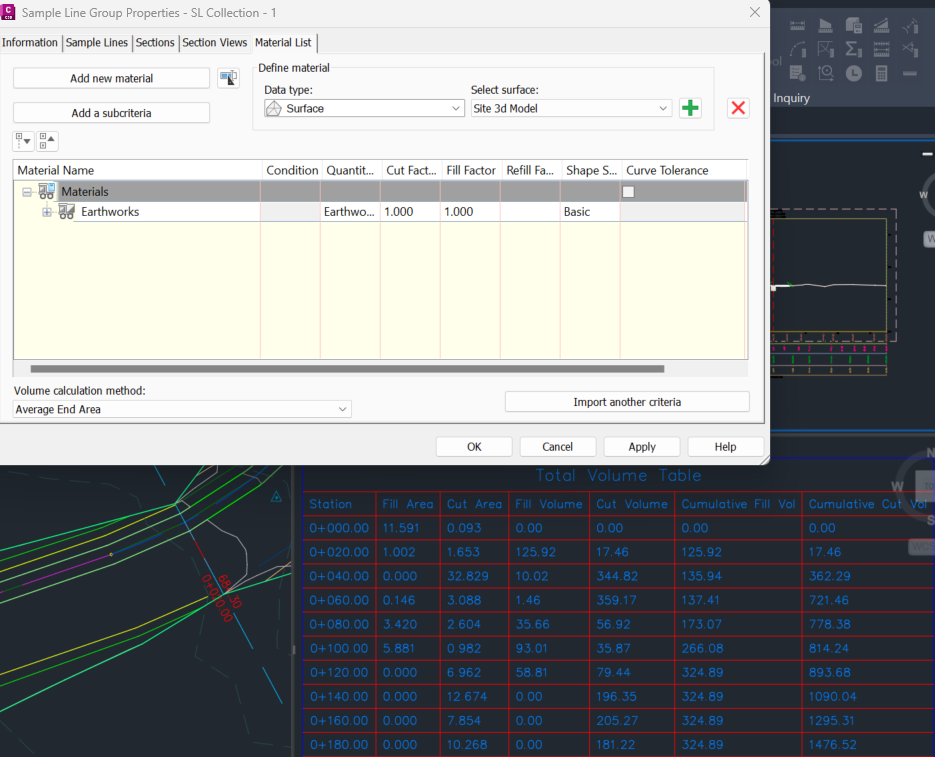935x757 pixels.
Task: Click the copy-material icon beside Add new material
Action: (x=228, y=78)
